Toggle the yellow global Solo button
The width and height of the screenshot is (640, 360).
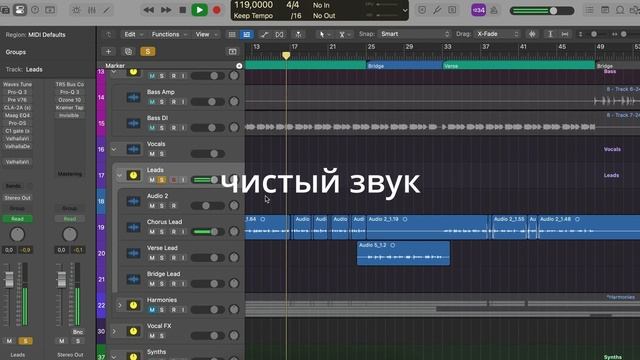click(x=147, y=51)
